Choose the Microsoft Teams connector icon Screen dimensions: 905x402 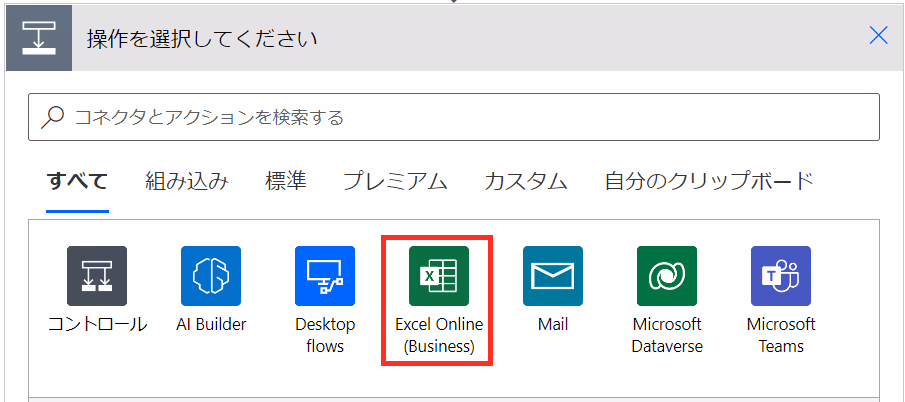[781, 276]
